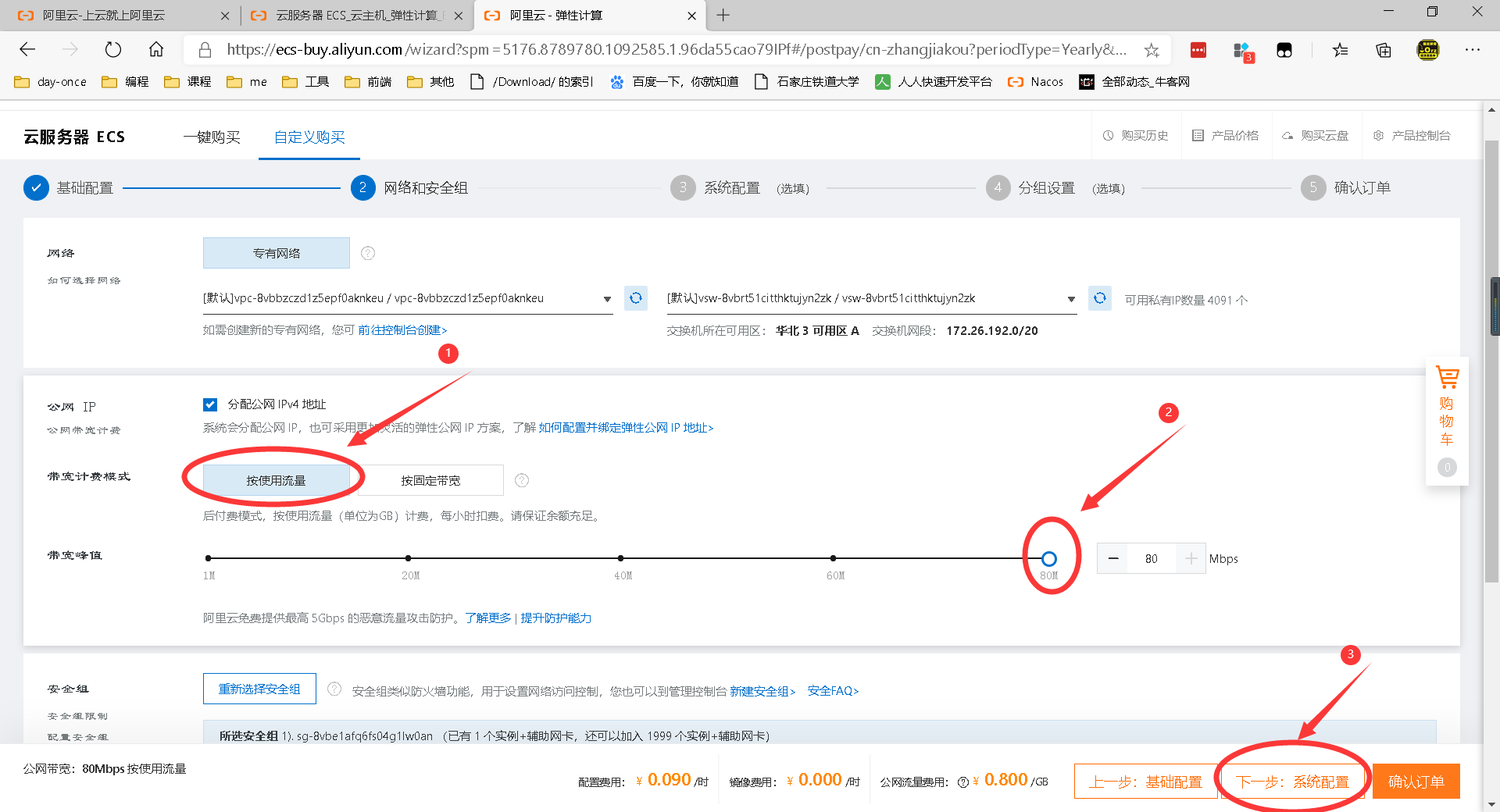Click help icon beside 专有网络

pyautogui.click(x=368, y=253)
